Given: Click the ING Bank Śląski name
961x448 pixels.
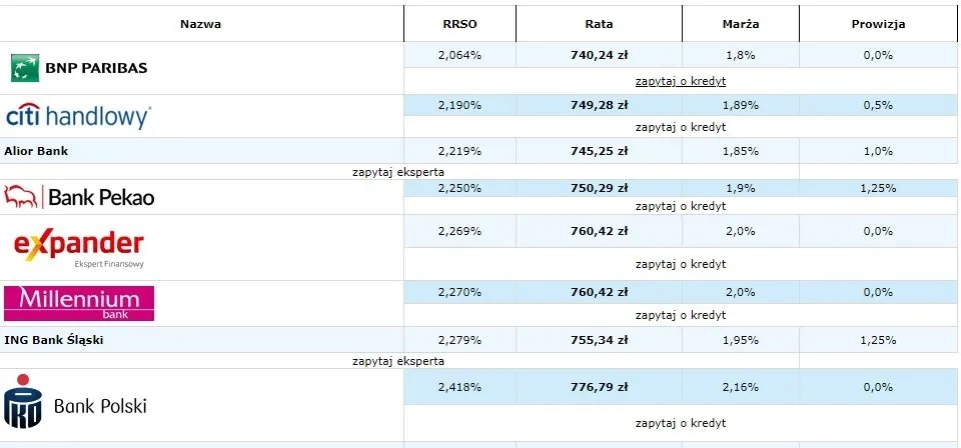Looking at the screenshot, I should point(54,340).
